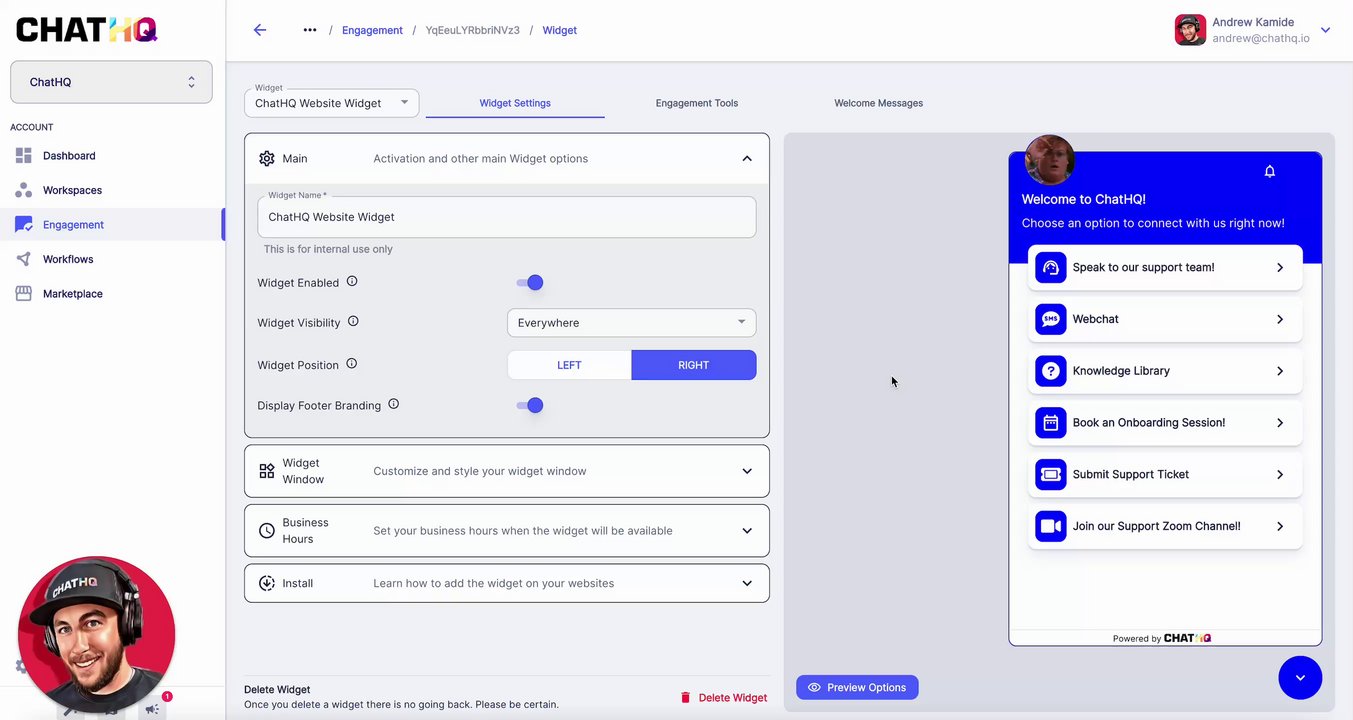
Task: Click the Preview Options button
Action: tap(857, 687)
